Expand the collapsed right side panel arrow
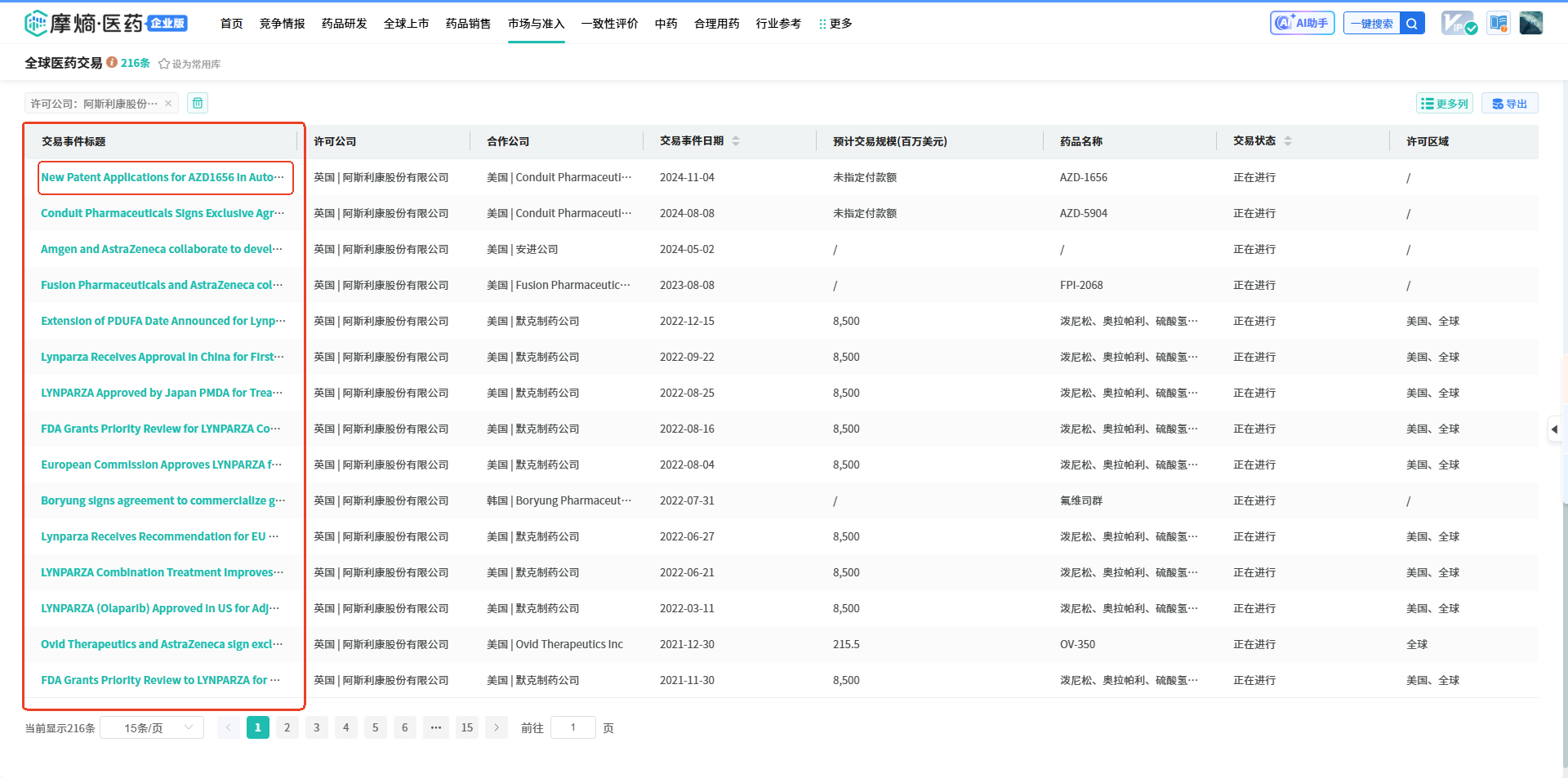This screenshot has width=1568, height=778. [x=1554, y=429]
